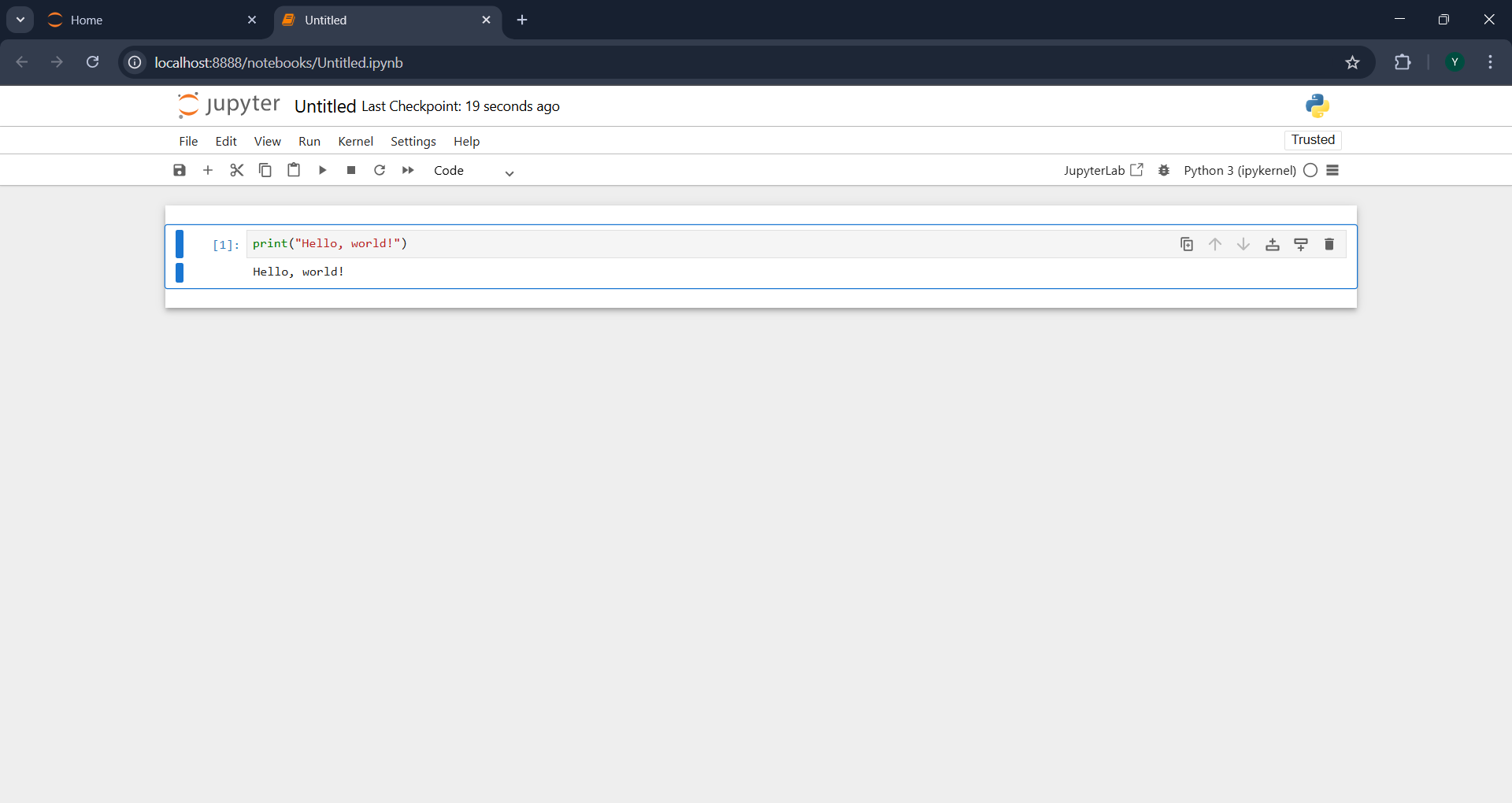Open the Kernel menu

[x=355, y=141]
